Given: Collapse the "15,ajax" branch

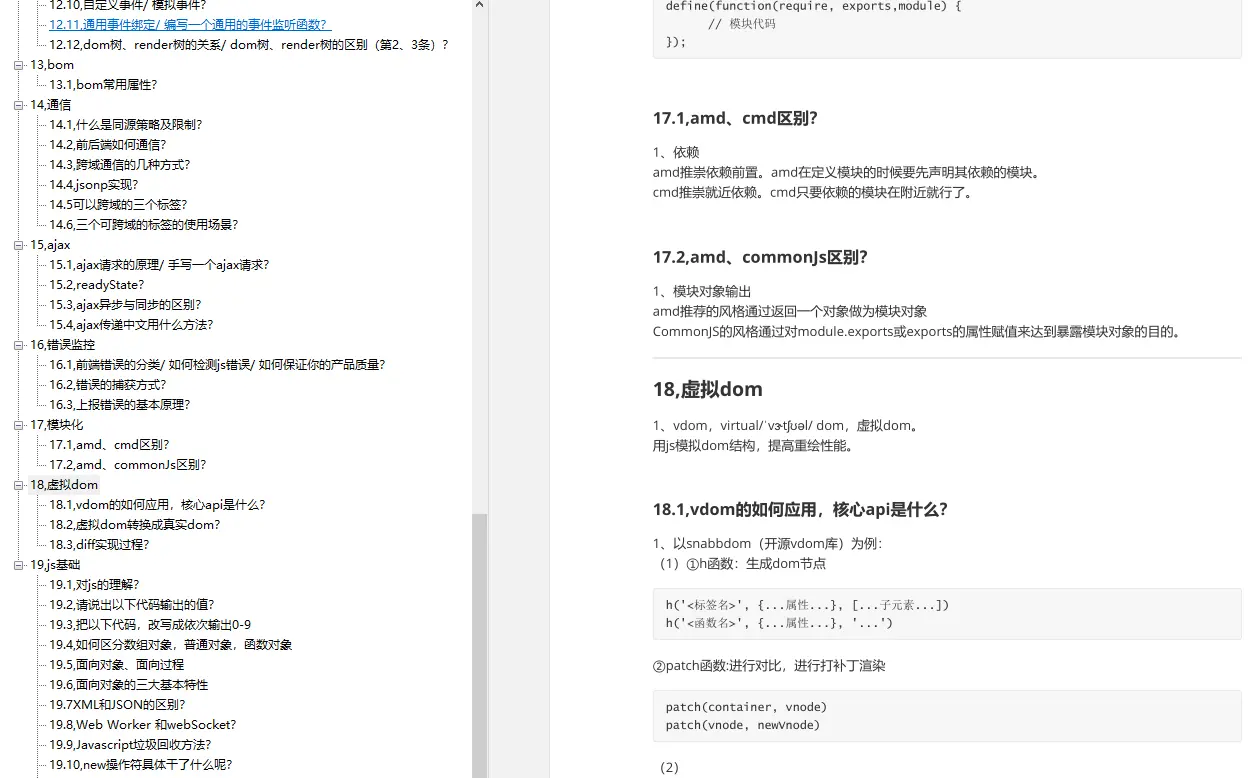Looking at the screenshot, I should (18, 244).
